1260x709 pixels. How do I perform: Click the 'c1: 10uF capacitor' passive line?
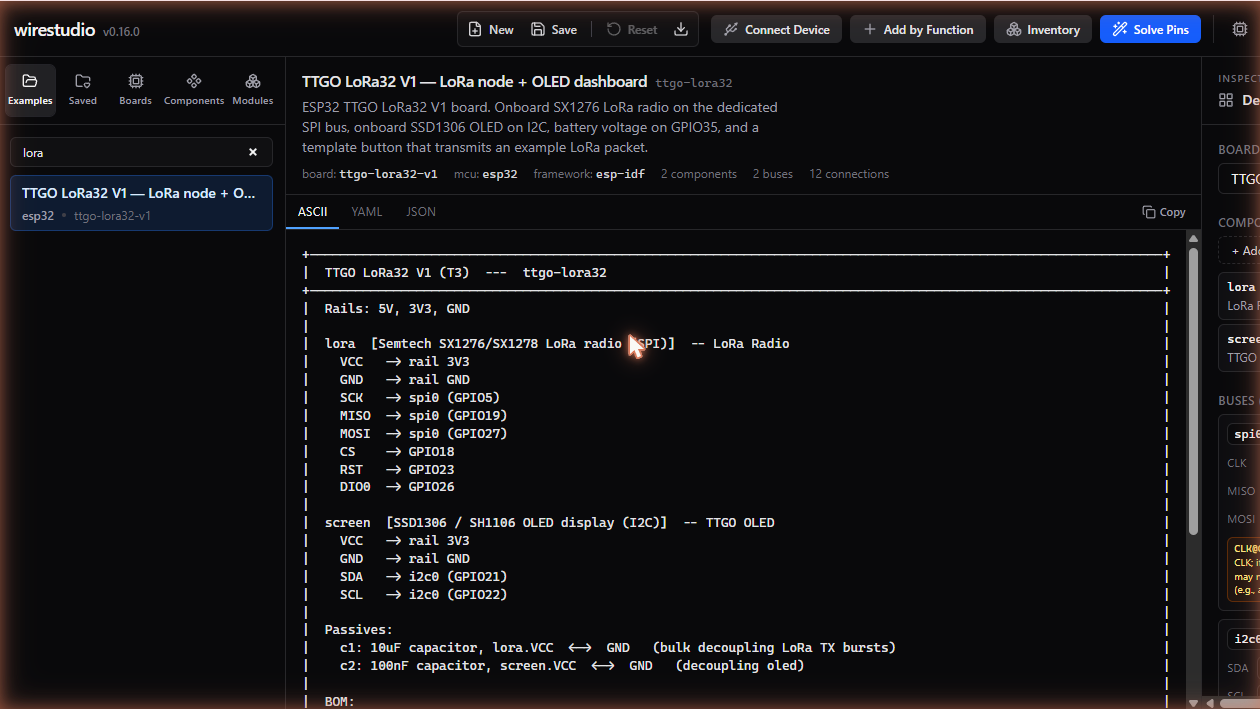click(x=618, y=648)
